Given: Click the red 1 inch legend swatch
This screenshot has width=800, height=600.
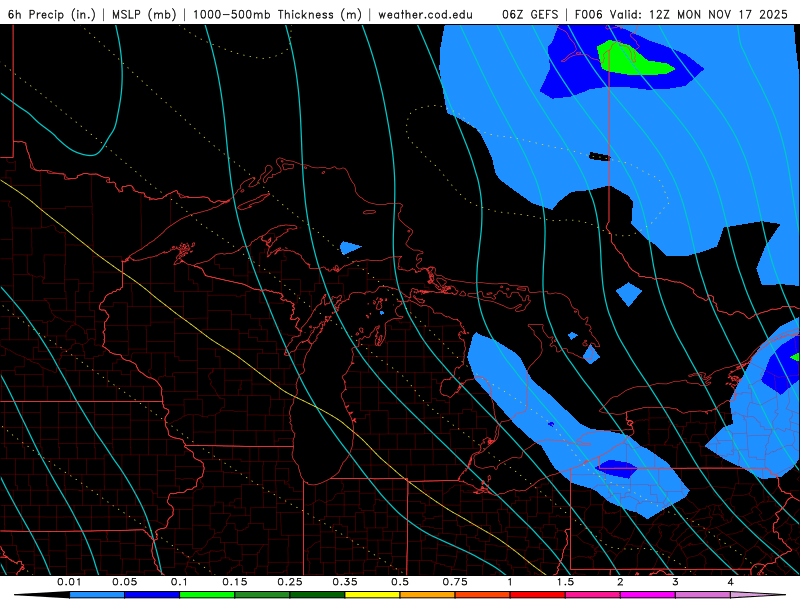Looking at the screenshot, I should click(x=538, y=595).
